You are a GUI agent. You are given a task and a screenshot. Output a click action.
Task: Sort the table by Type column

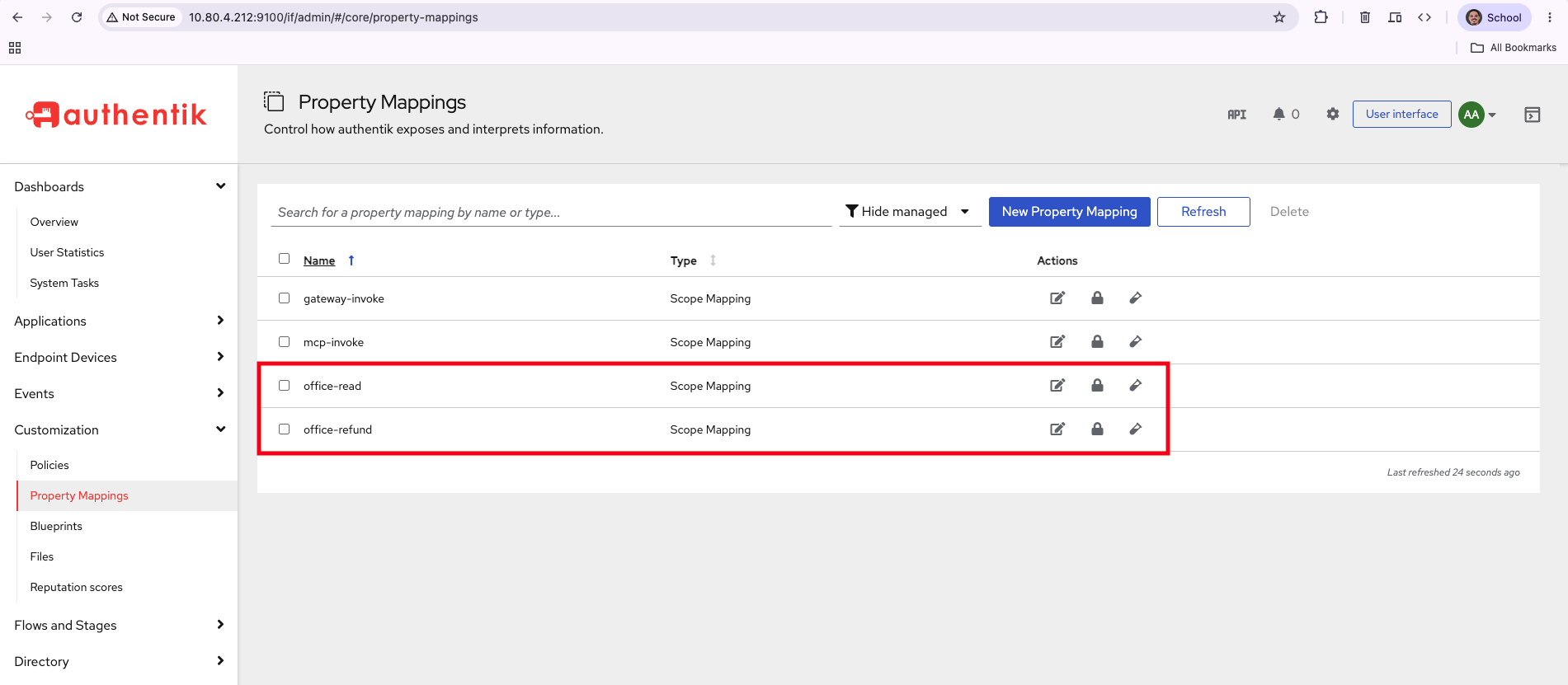[693, 260]
